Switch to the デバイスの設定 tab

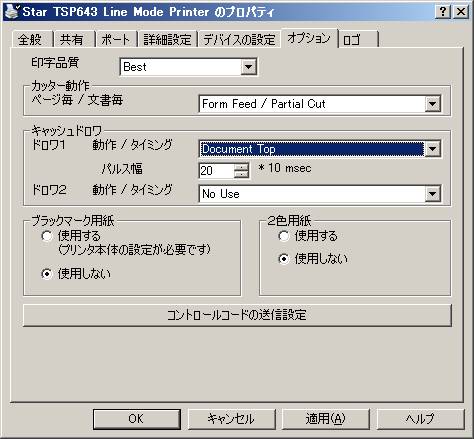coord(239,40)
